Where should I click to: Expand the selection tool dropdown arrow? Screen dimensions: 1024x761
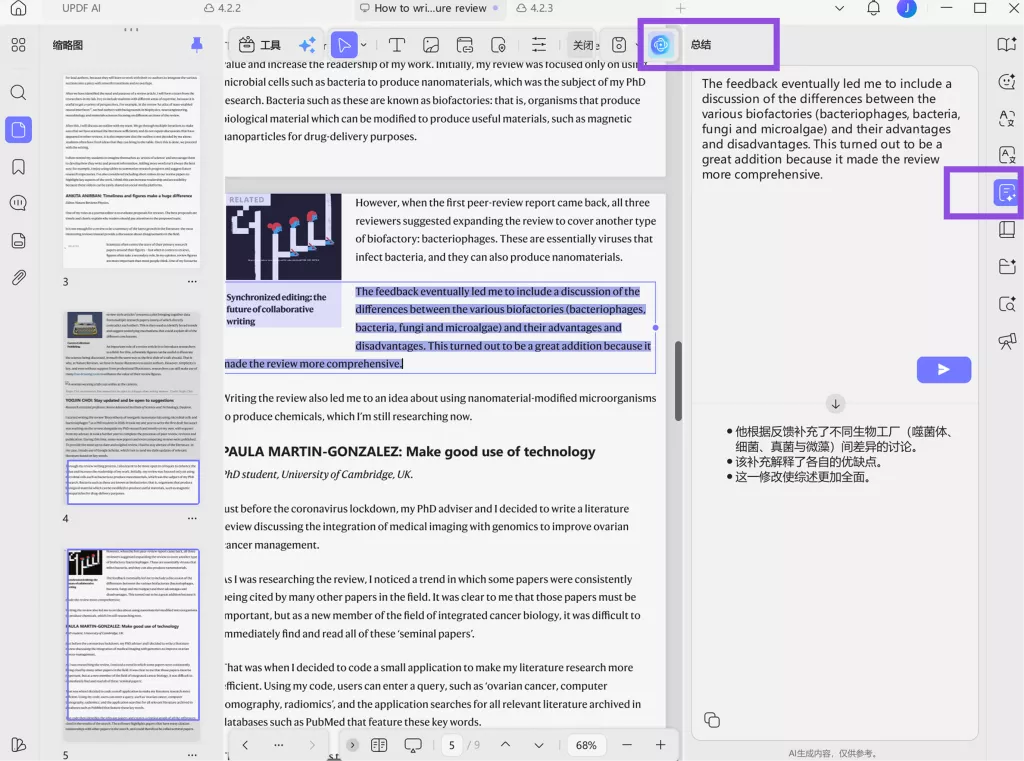coord(364,44)
